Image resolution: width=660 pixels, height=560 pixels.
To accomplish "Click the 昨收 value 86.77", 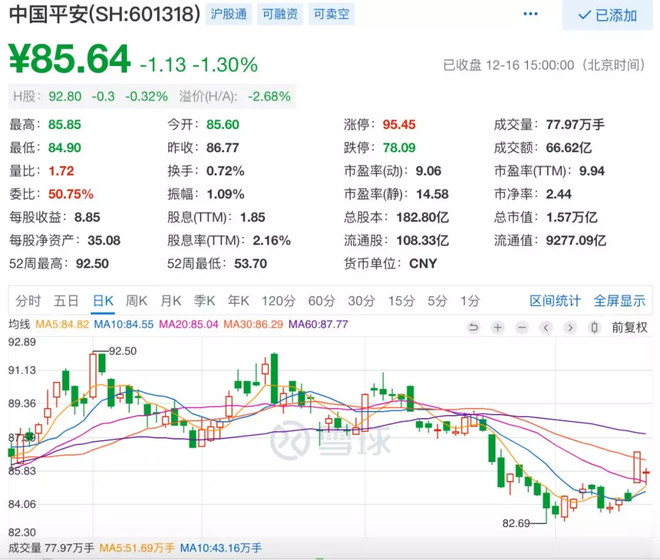I will pos(223,148).
